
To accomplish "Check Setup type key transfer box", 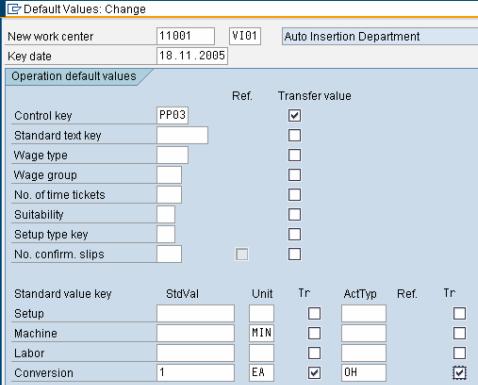I will [294, 234].
